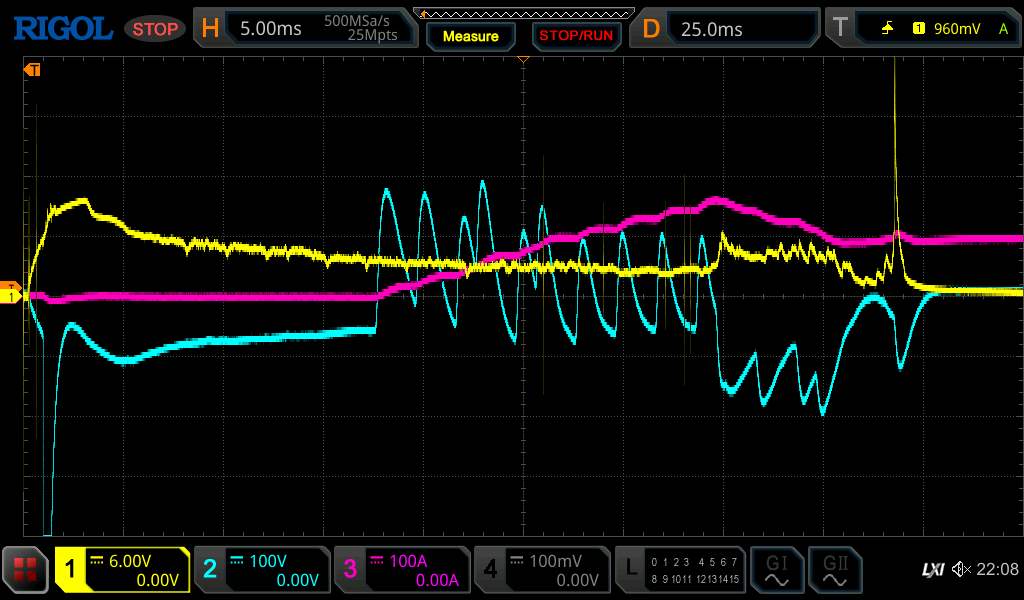Click the channel 1 ground level marker
This screenshot has height=600, width=1024.
(x=11, y=296)
